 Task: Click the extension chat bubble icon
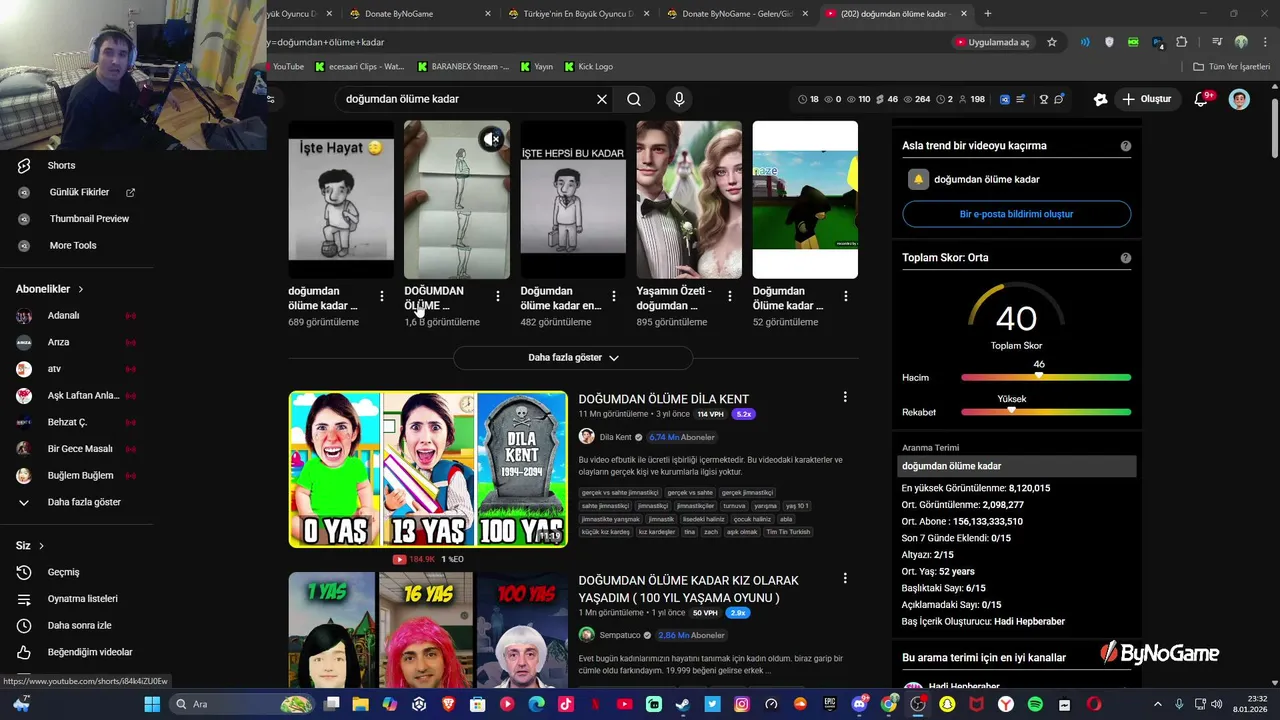(1058, 99)
